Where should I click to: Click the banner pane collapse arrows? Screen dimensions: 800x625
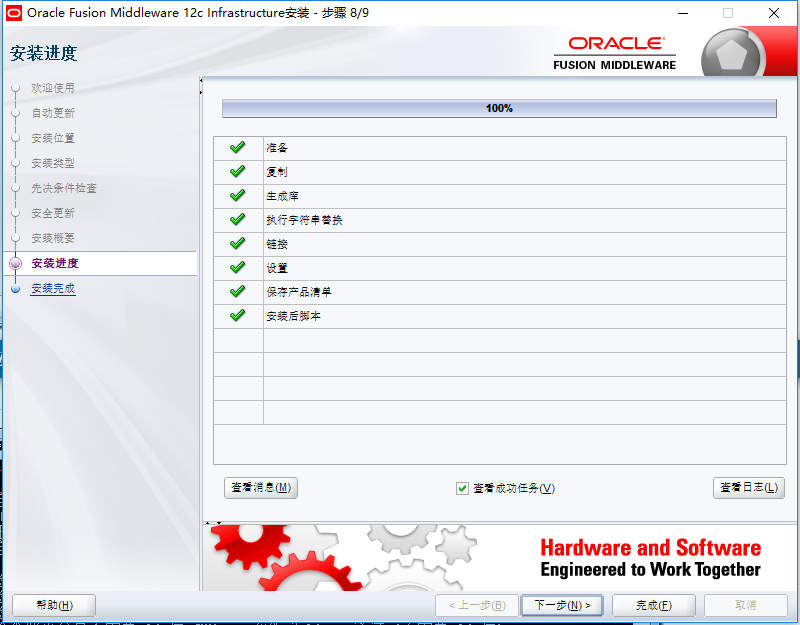pos(213,523)
